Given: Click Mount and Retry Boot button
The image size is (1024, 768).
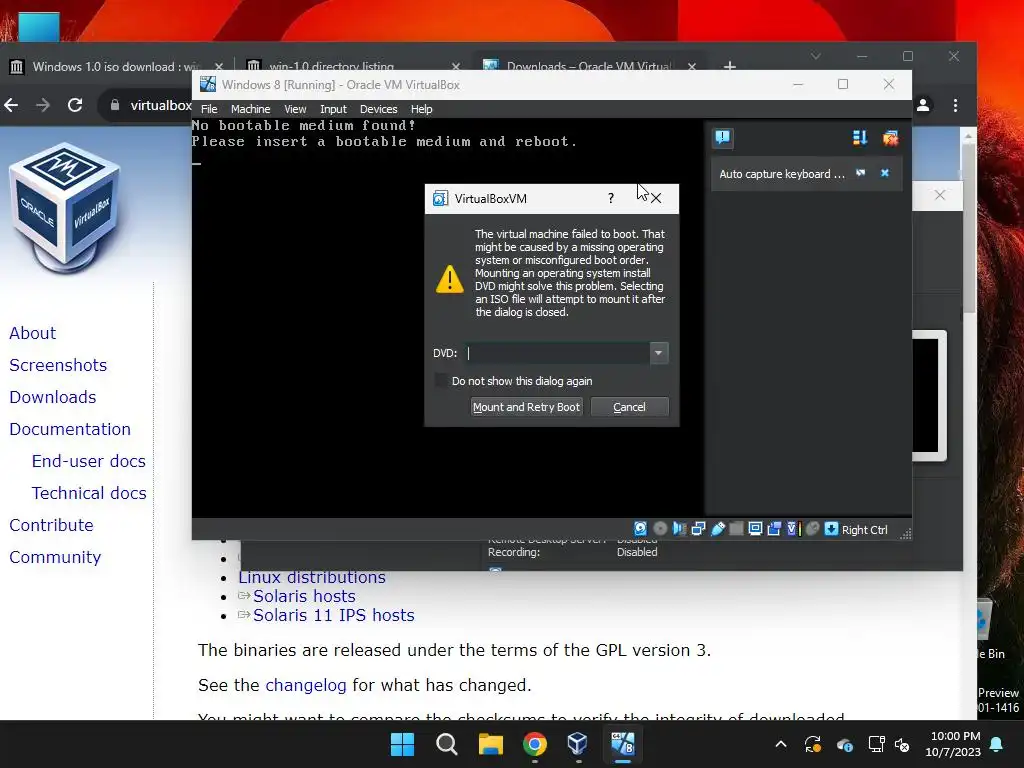Looking at the screenshot, I should tap(526, 407).
